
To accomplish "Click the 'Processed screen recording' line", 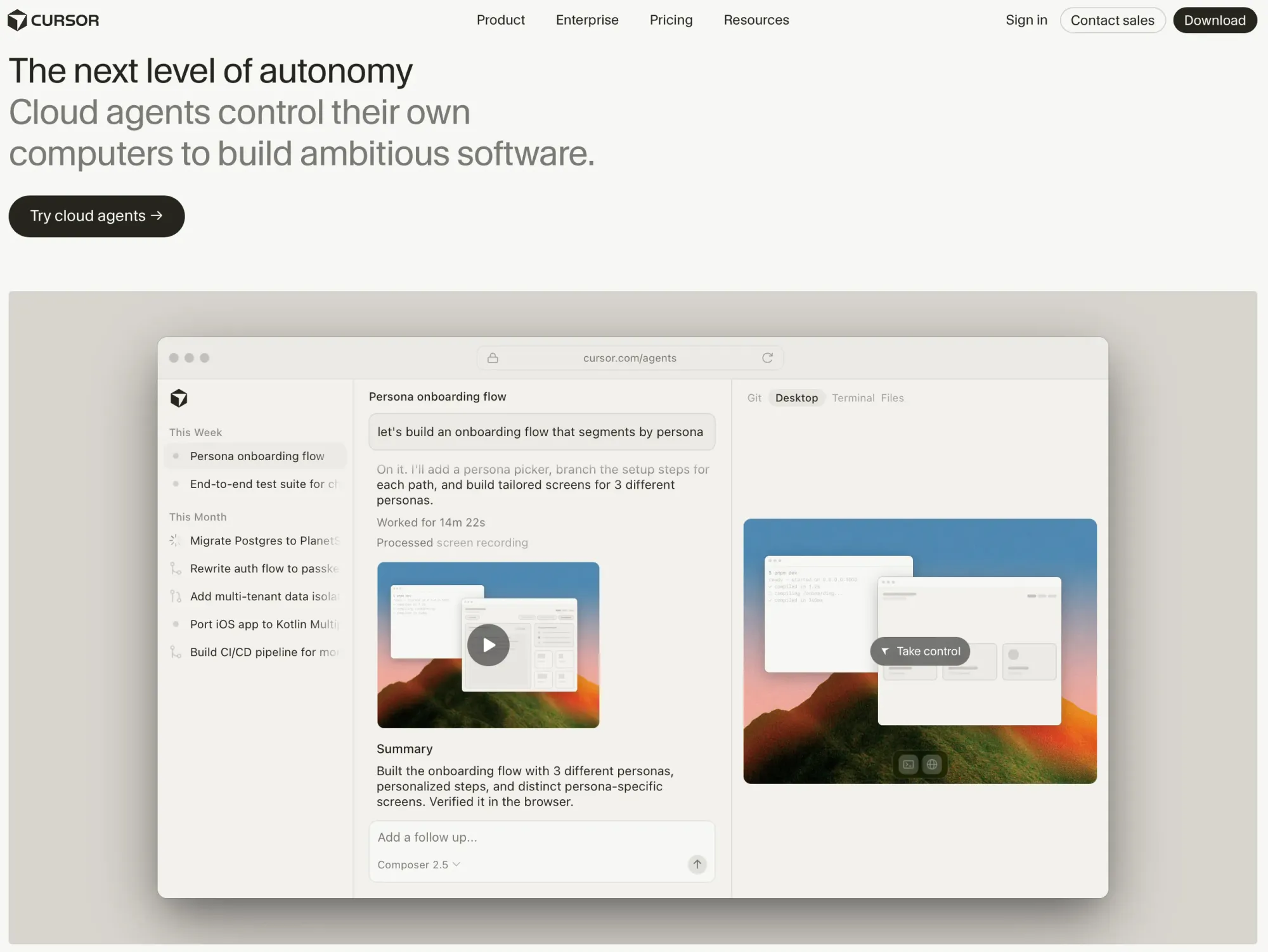I will click(x=453, y=543).
